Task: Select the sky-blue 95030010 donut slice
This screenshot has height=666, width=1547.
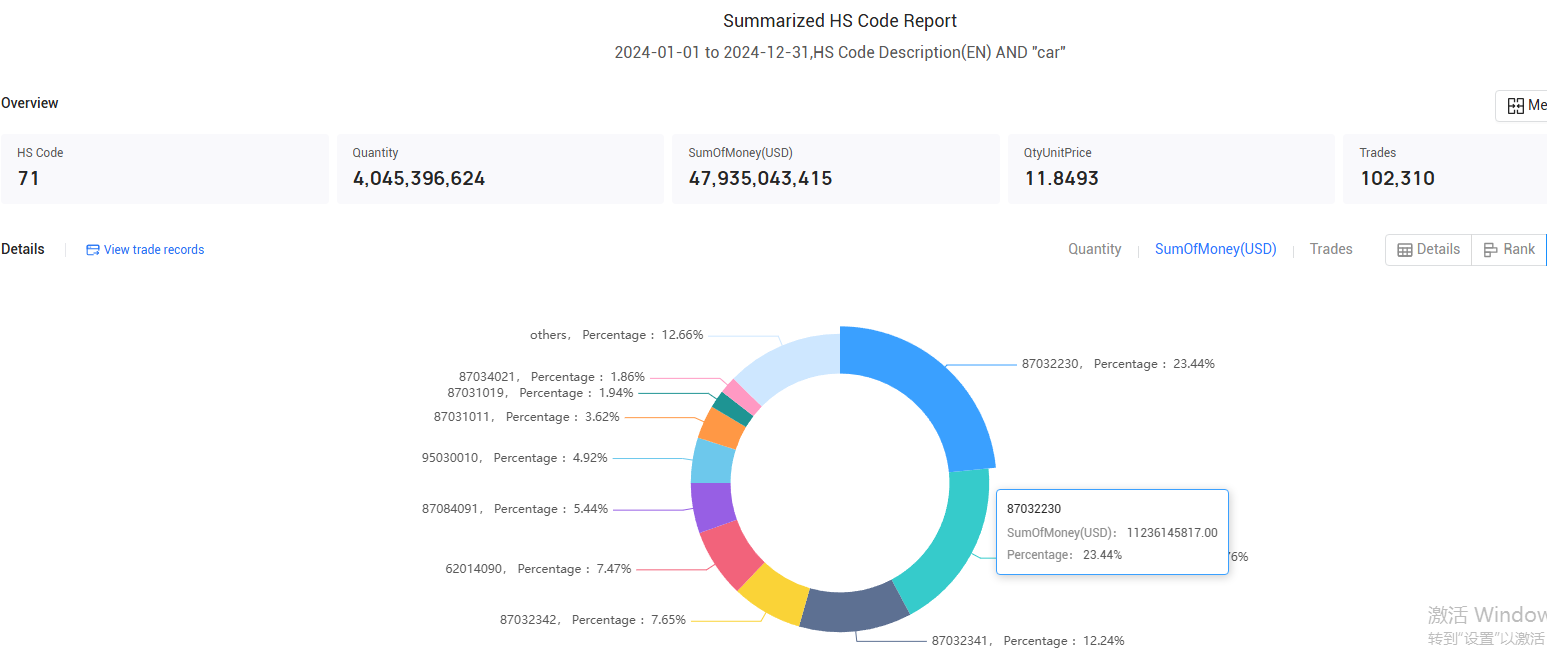Action: click(x=713, y=461)
